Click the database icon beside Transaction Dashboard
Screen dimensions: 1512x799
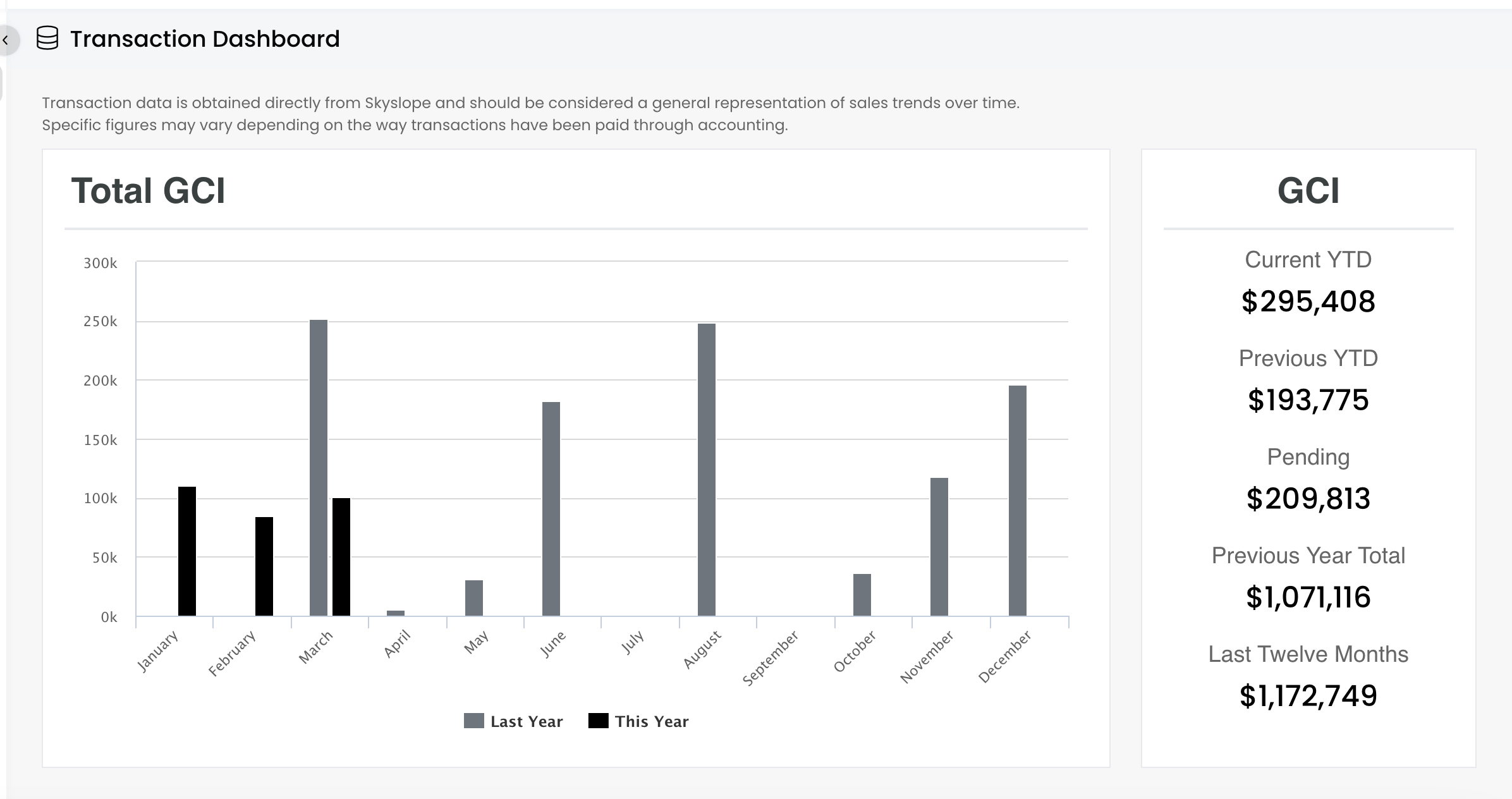[x=47, y=39]
